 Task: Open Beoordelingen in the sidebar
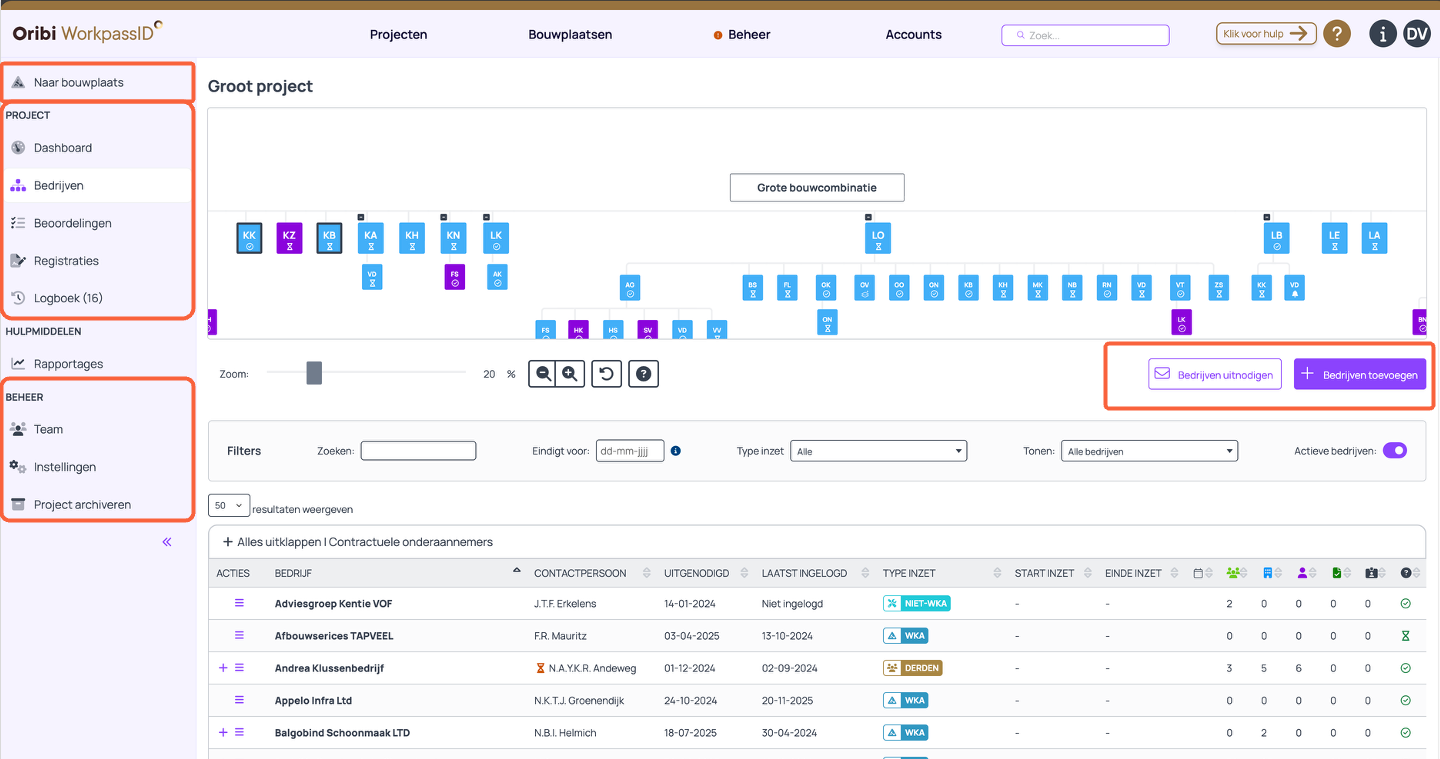coord(72,223)
